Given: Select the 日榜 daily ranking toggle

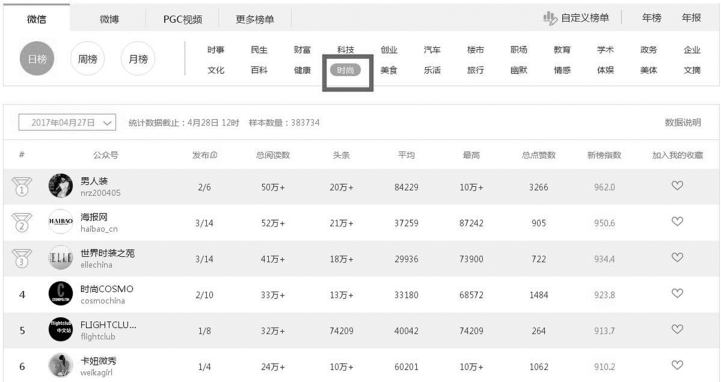Looking at the screenshot, I should point(37,58).
